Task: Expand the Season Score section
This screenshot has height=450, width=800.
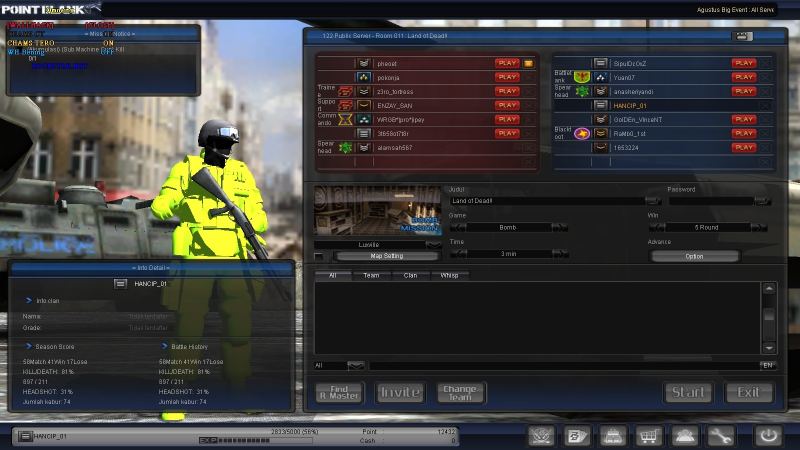Action: coord(29,346)
